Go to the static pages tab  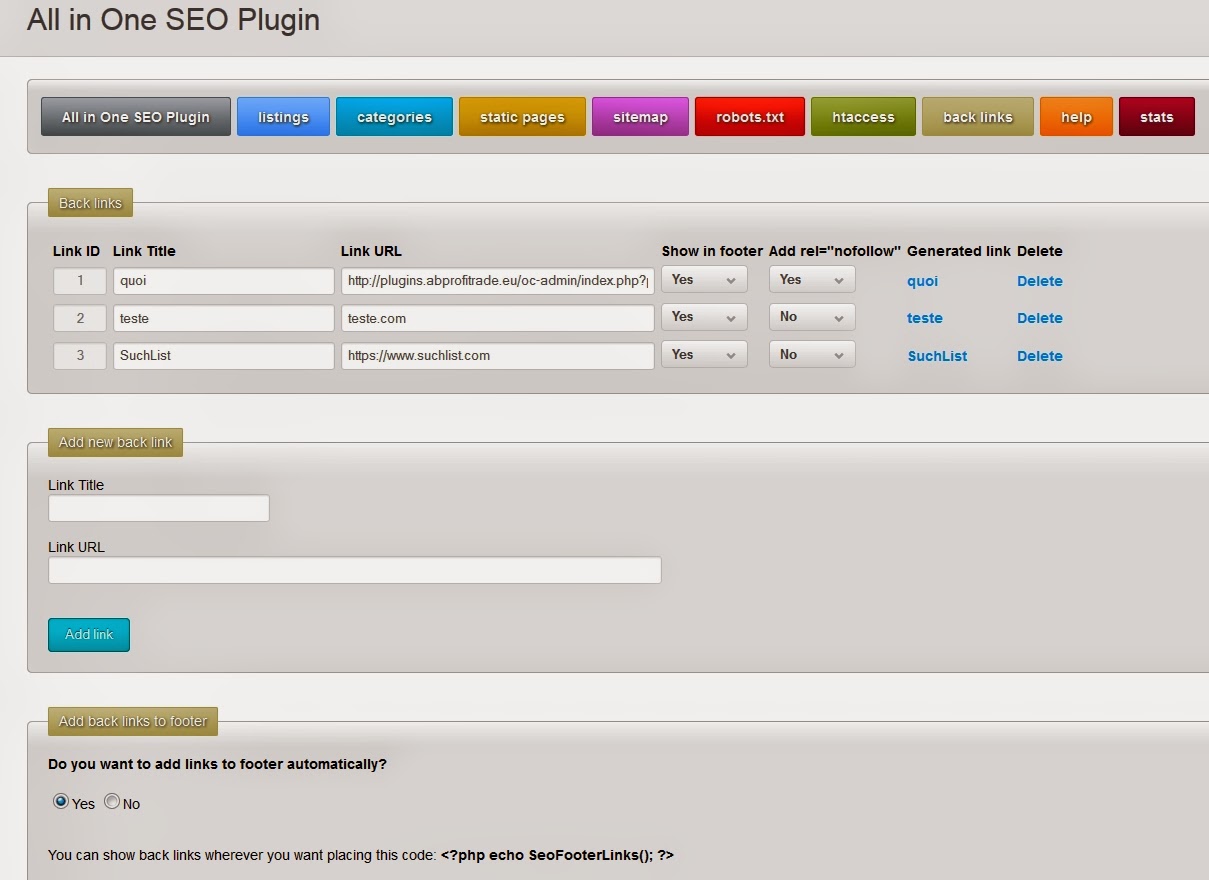522,117
